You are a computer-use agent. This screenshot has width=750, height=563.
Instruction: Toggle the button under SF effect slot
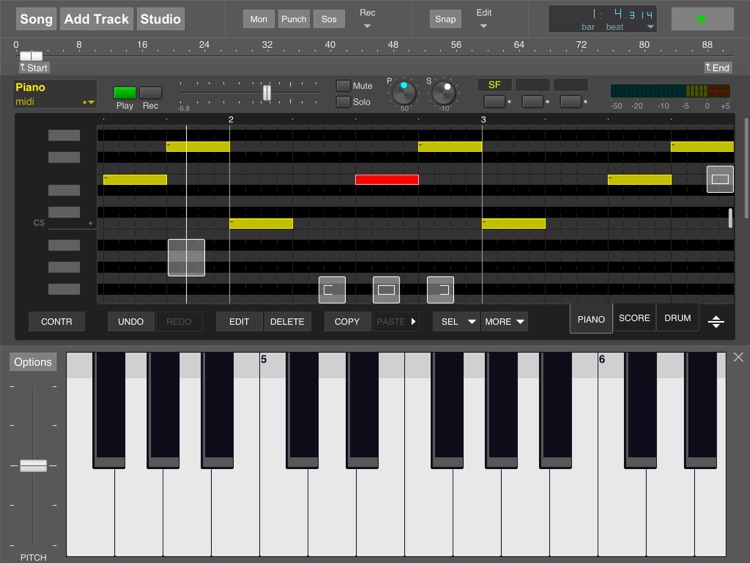tap(495, 101)
